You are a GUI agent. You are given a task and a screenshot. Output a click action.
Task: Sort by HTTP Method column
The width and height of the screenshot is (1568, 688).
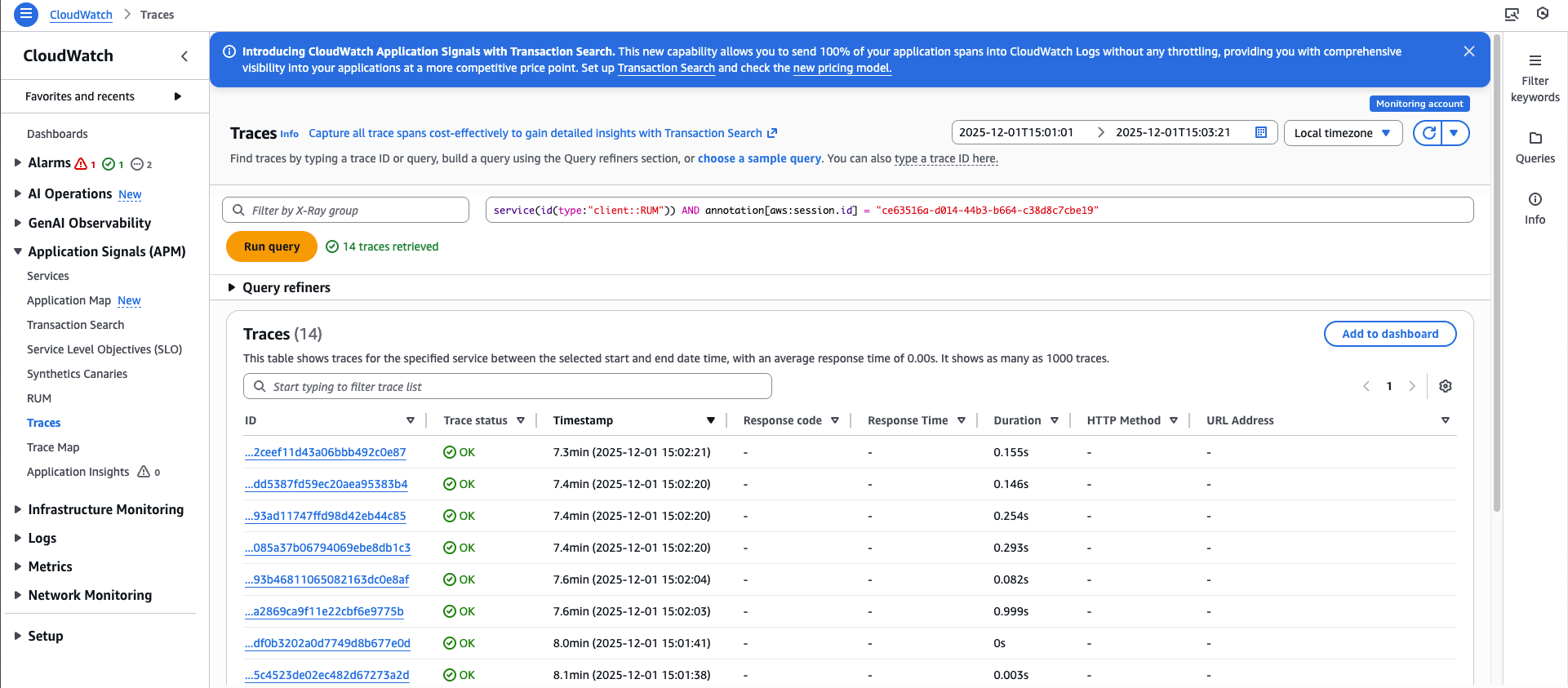[x=1174, y=420]
